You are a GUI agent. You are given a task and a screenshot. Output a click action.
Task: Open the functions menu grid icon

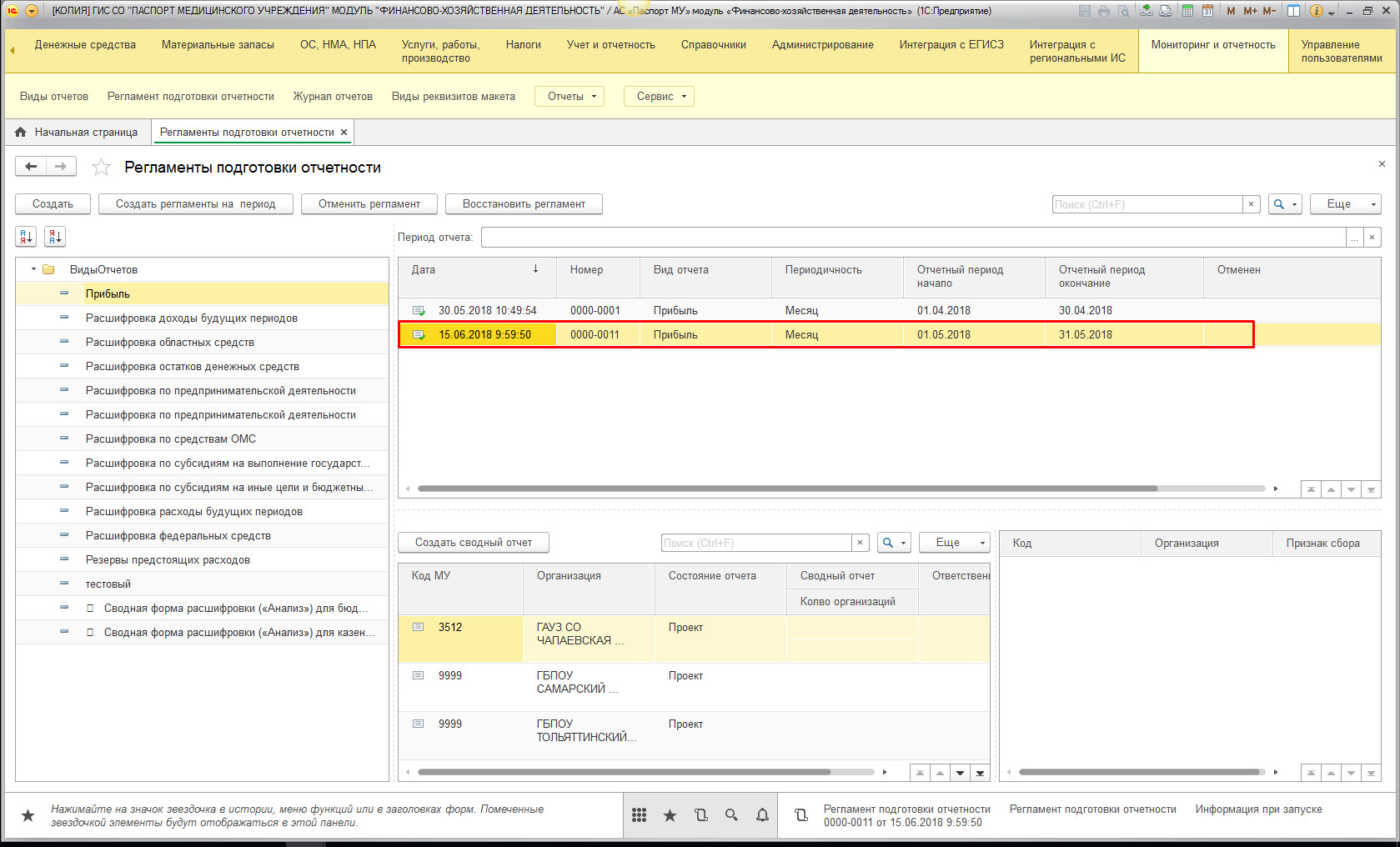640,815
